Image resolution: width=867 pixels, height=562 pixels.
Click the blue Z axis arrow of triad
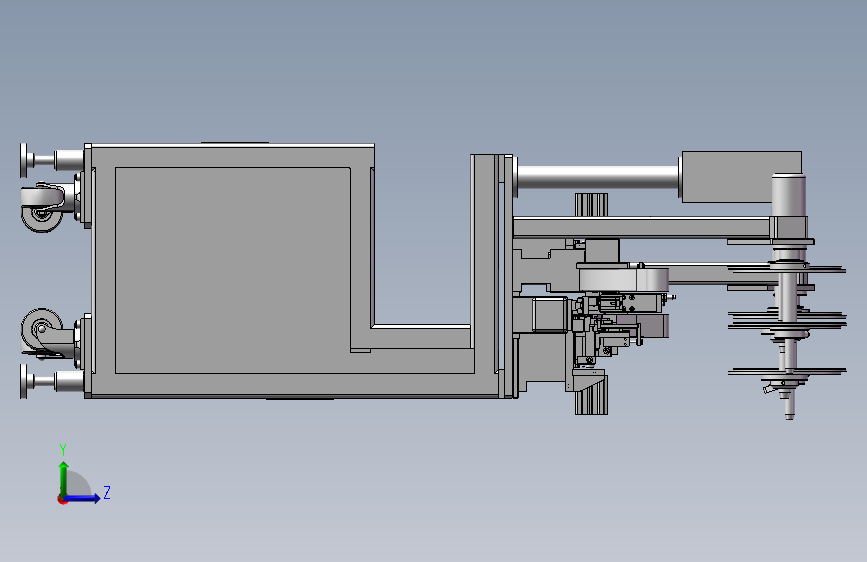point(83,498)
